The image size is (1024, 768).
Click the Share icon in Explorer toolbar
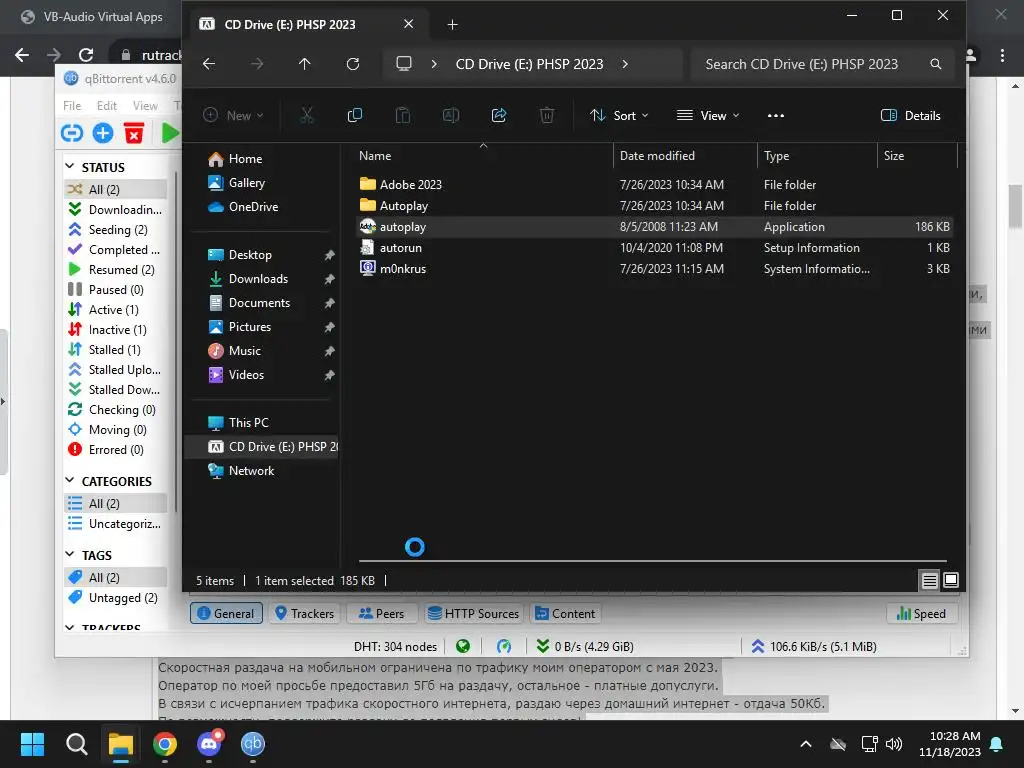[499, 116]
